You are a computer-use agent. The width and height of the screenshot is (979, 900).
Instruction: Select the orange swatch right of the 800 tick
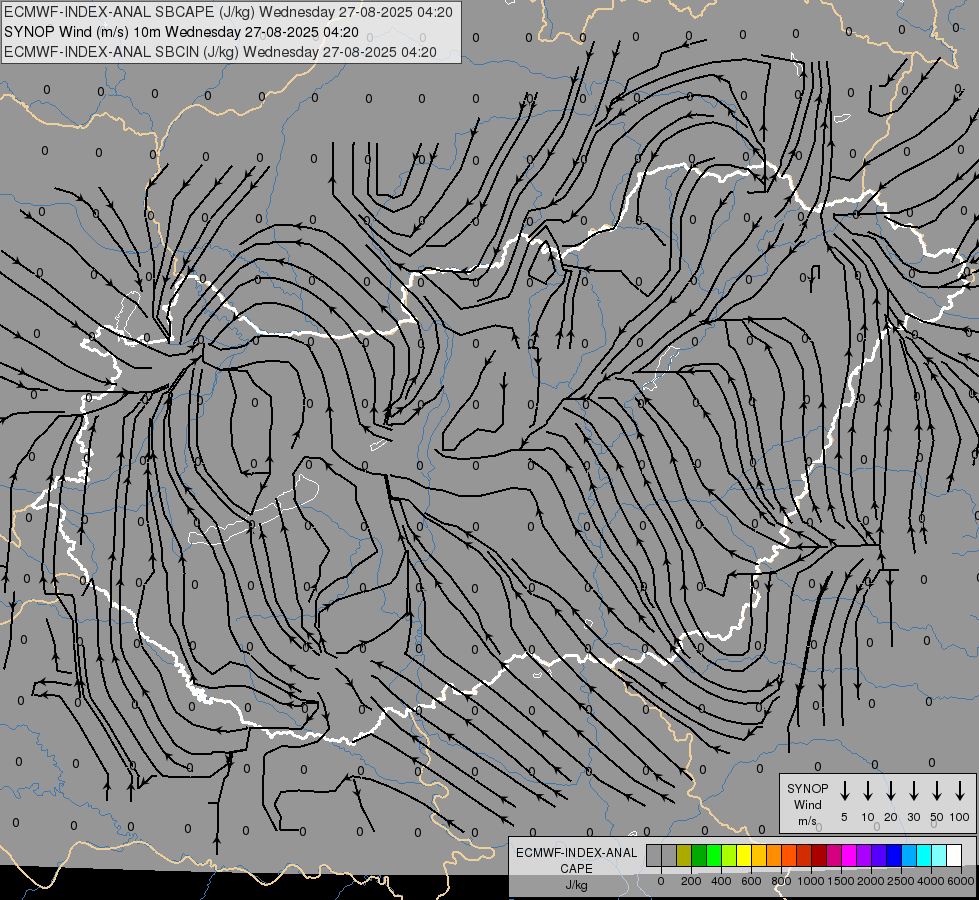coord(790,855)
